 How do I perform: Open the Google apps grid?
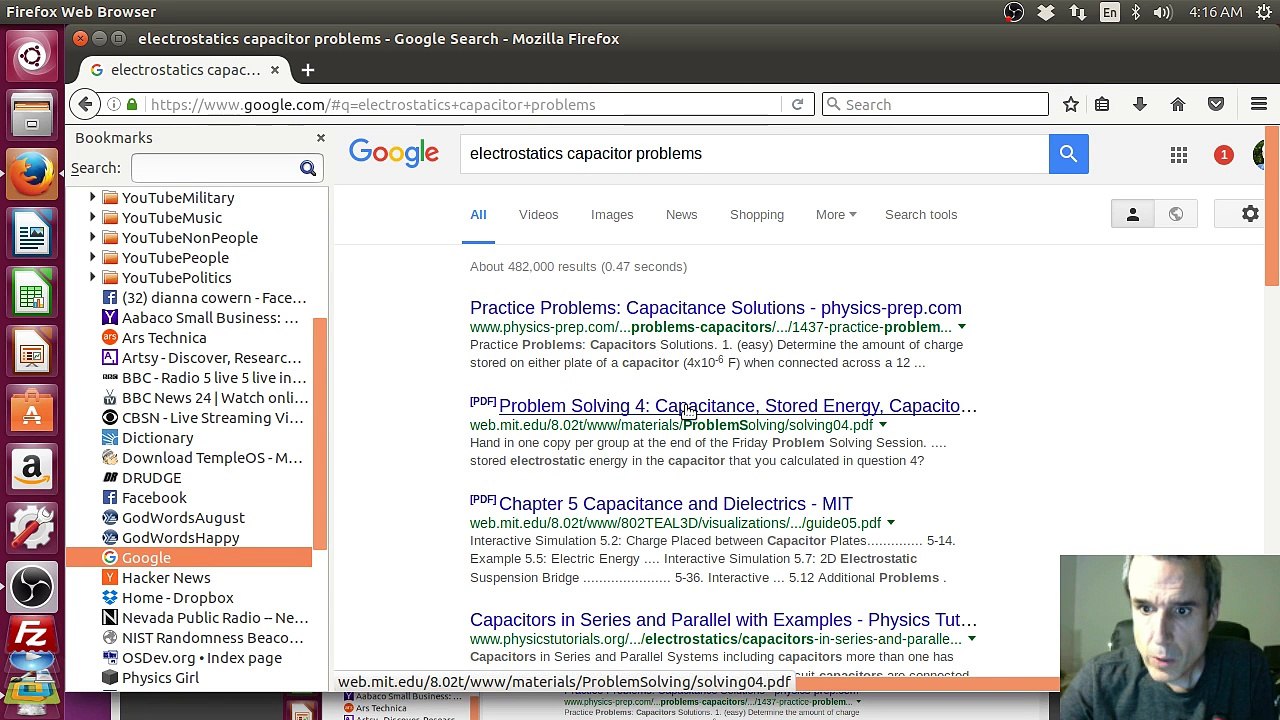[1179, 155]
